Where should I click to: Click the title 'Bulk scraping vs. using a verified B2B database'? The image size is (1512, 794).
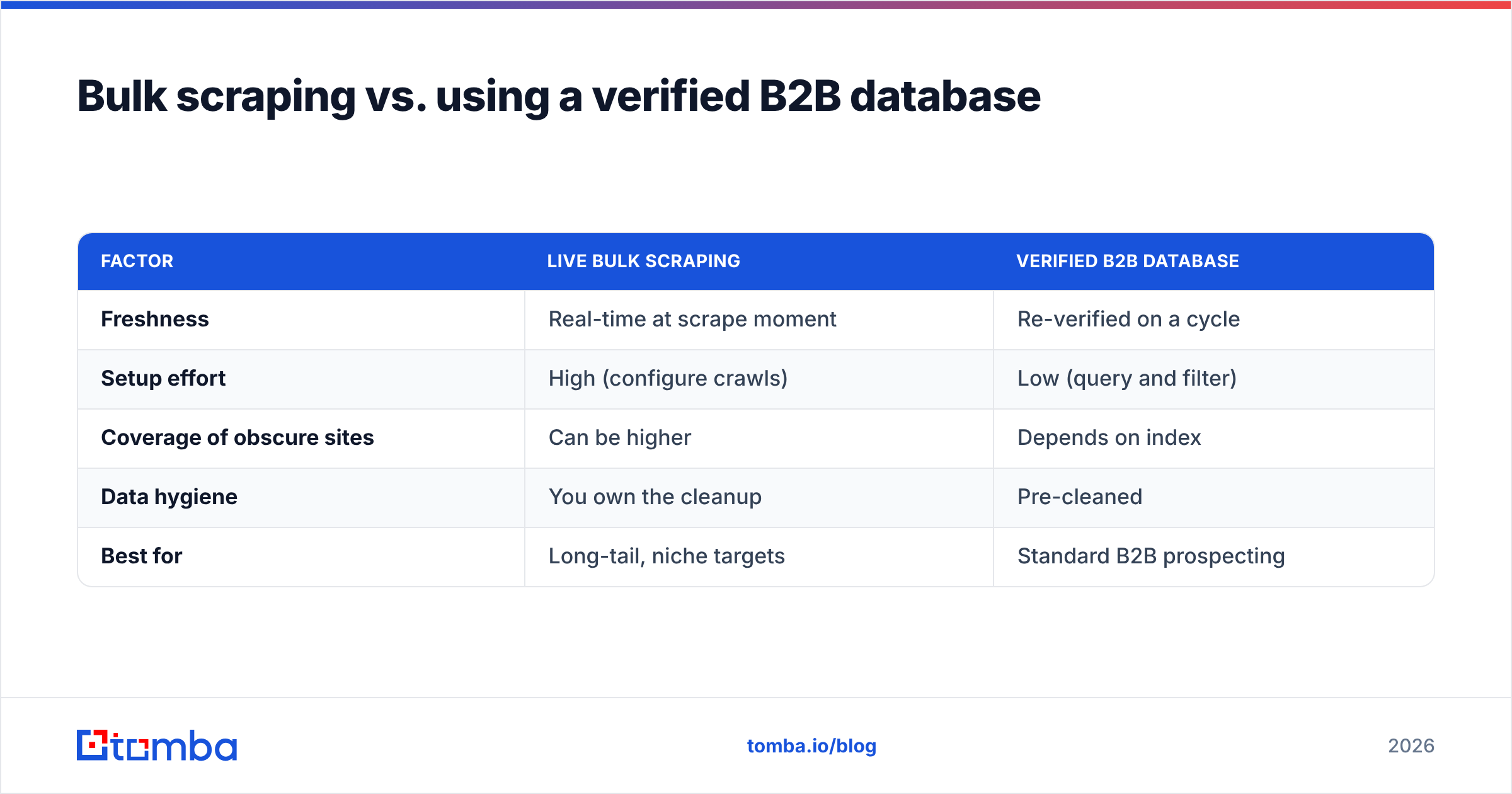(x=558, y=96)
